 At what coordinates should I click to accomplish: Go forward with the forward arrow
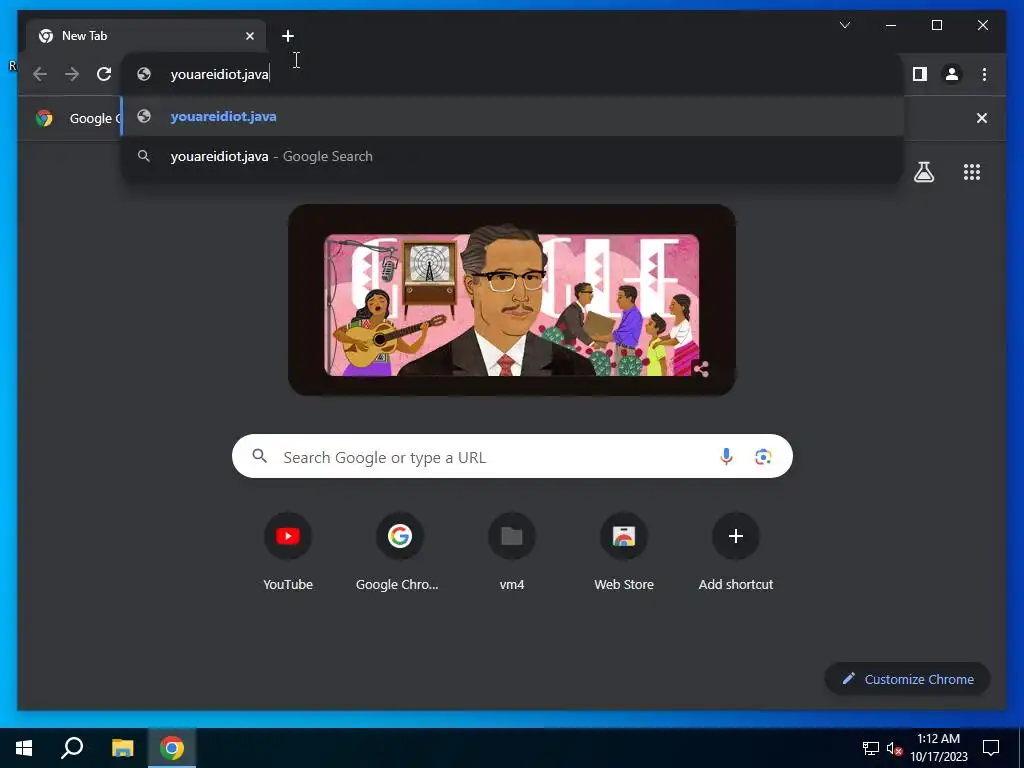pos(72,74)
